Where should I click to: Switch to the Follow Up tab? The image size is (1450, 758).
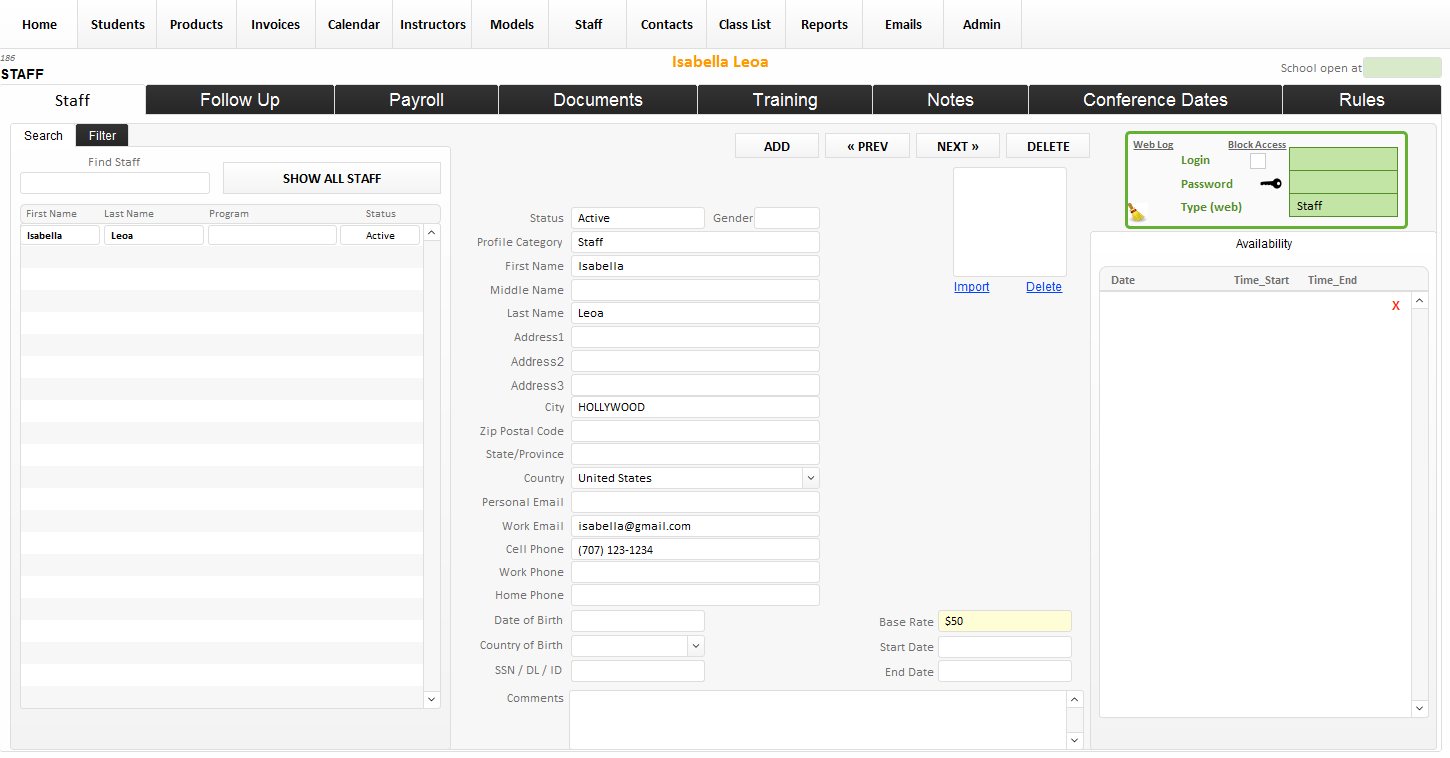click(240, 100)
